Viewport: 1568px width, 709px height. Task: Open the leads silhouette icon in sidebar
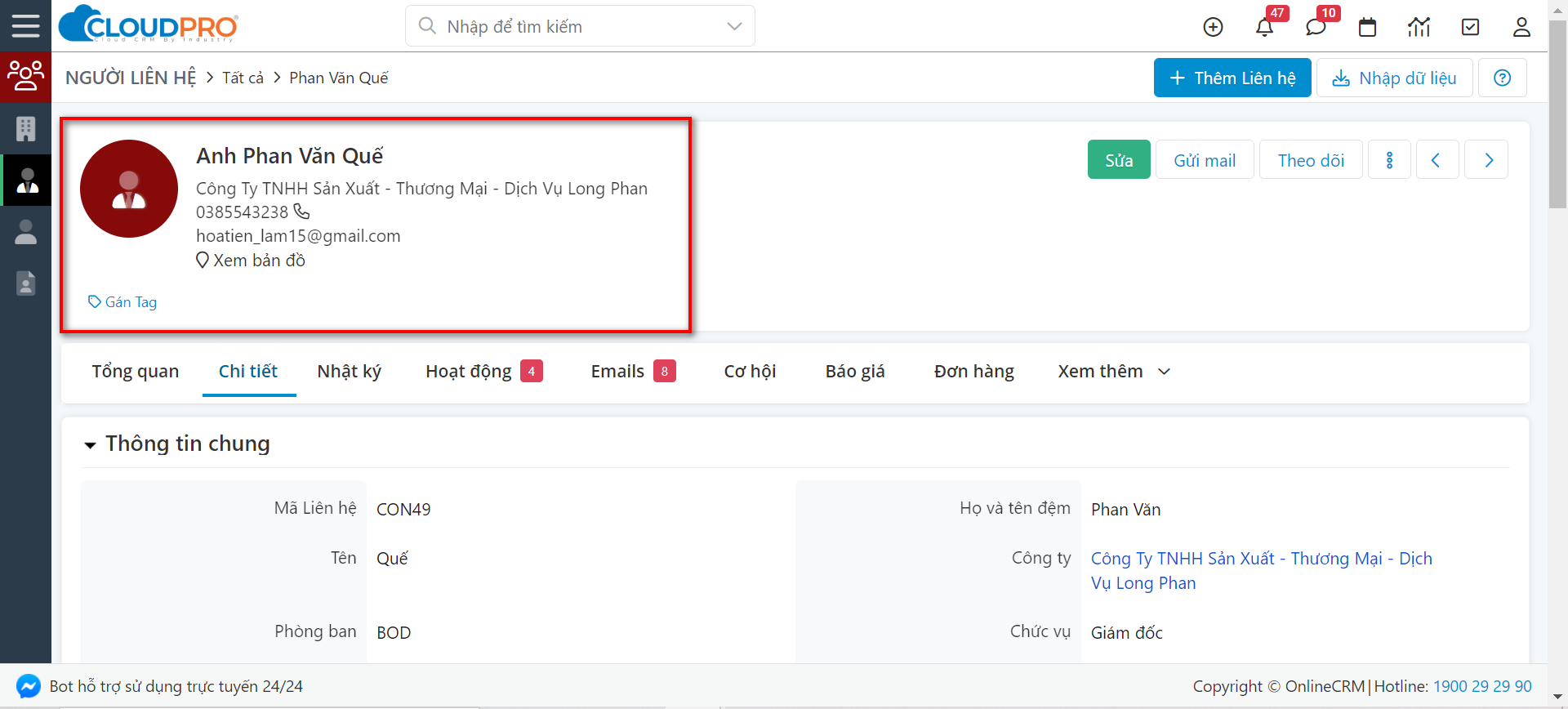(25, 232)
